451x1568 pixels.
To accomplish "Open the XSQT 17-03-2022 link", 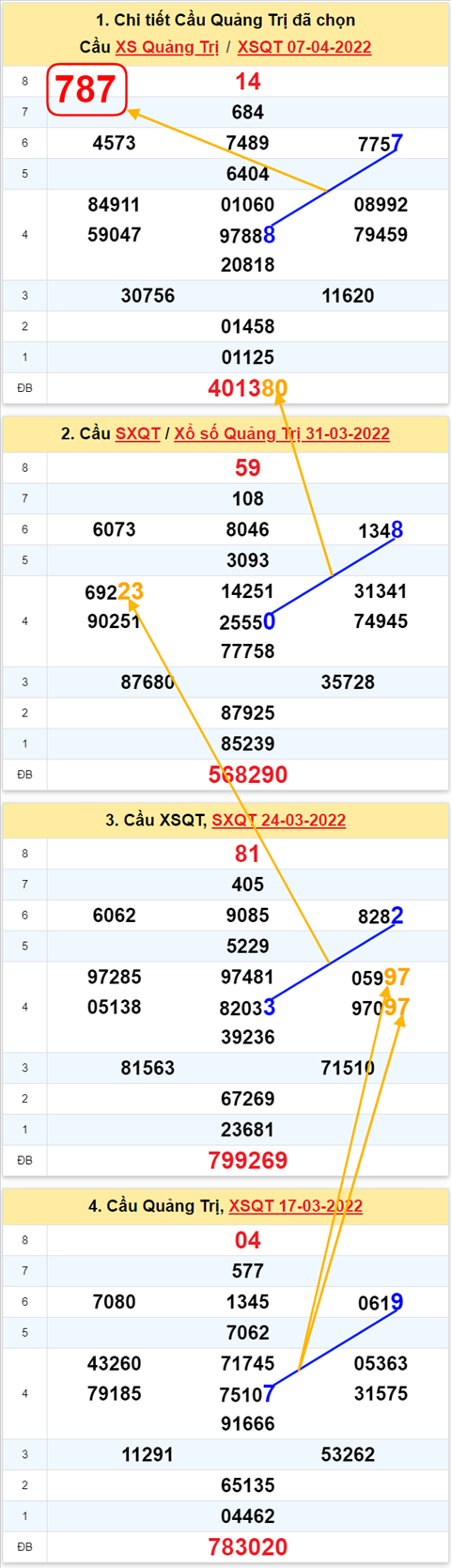I will pos(296,1206).
